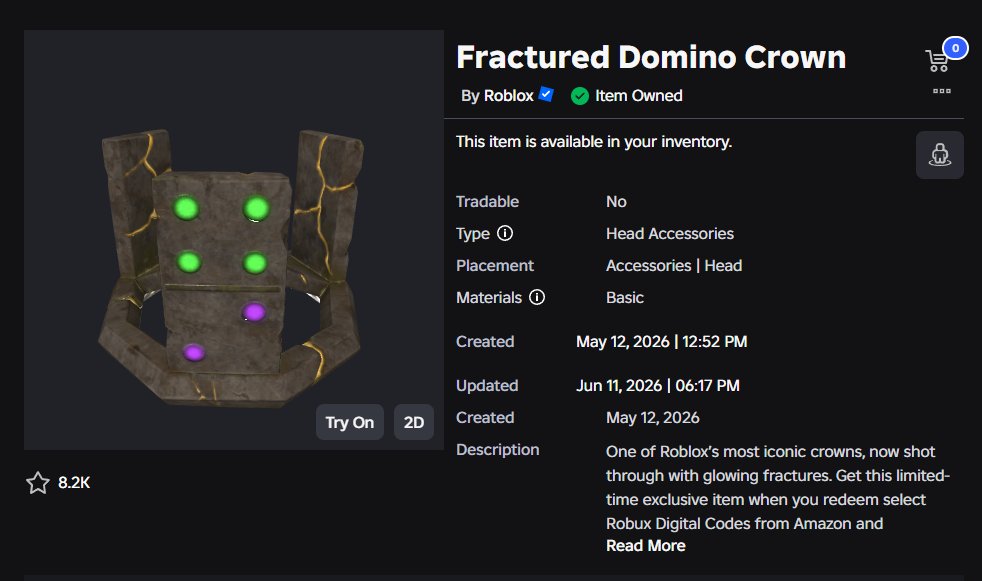
Task: Click the 'Item Owned' label
Action: coord(638,96)
